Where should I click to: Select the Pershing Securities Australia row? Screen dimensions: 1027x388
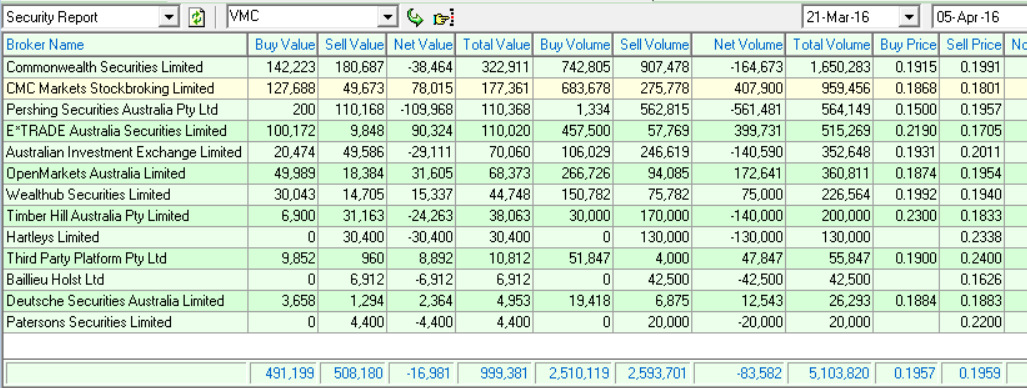pyautogui.click(x=514, y=109)
